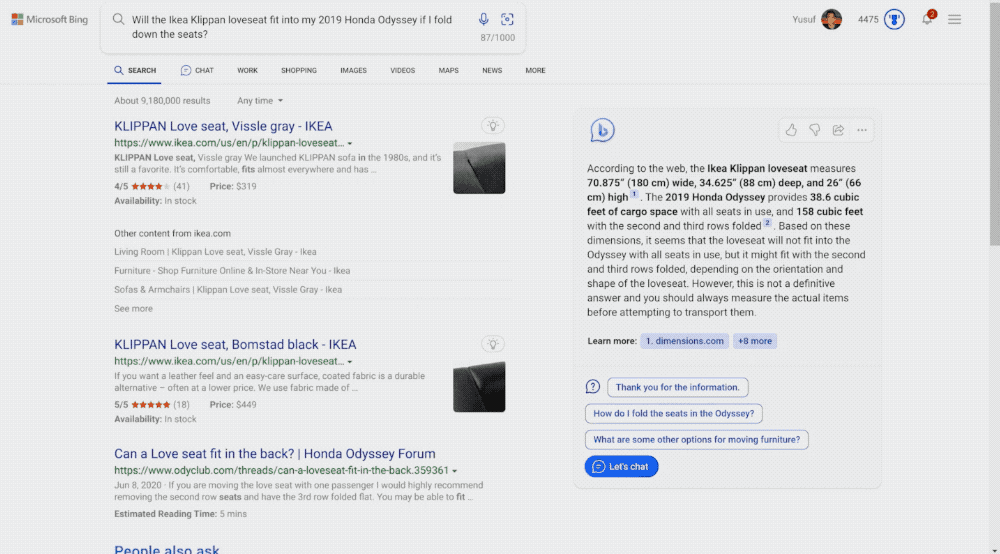Open the notifications bell icon

point(927,19)
